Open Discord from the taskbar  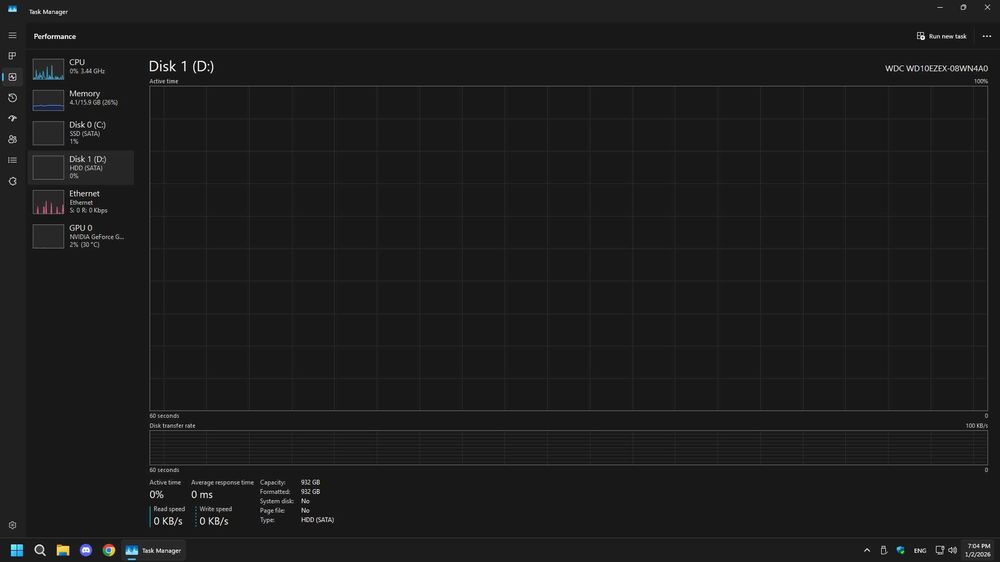pyautogui.click(x=85, y=550)
